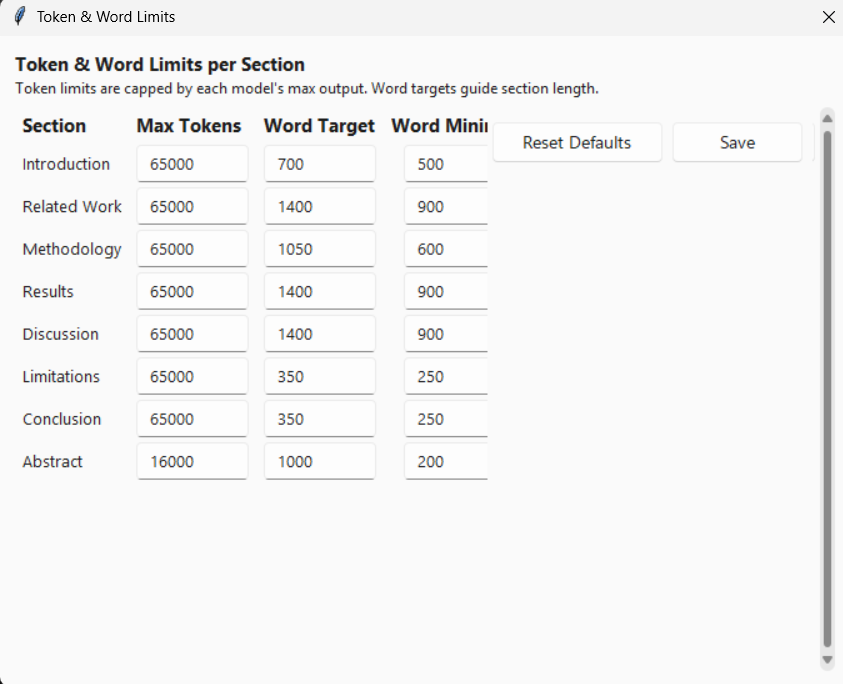
Task: Edit Conclusion Word Minimum field
Action: point(446,419)
